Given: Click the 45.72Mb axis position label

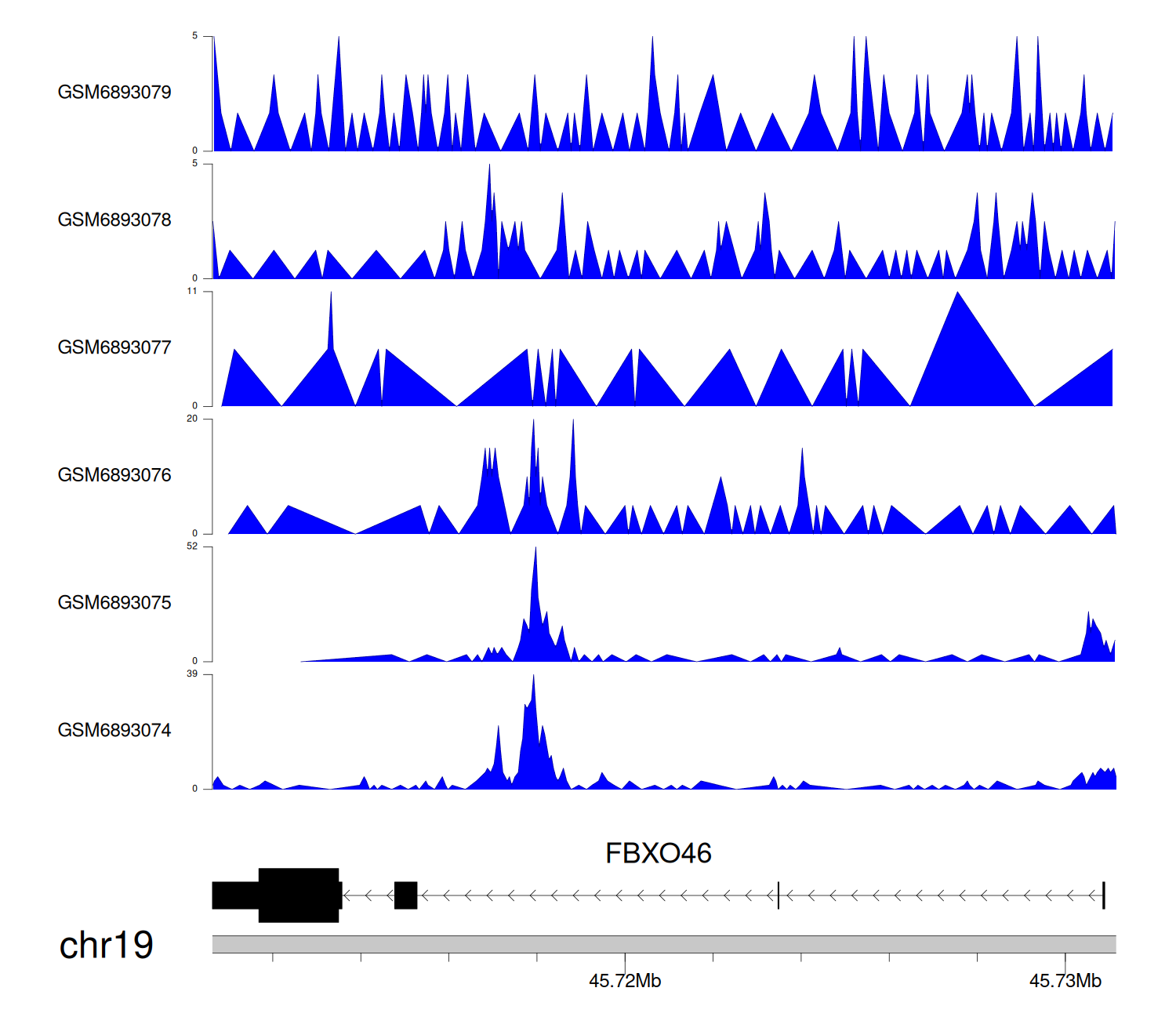Looking at the screenshot, I should pos(625,981).
